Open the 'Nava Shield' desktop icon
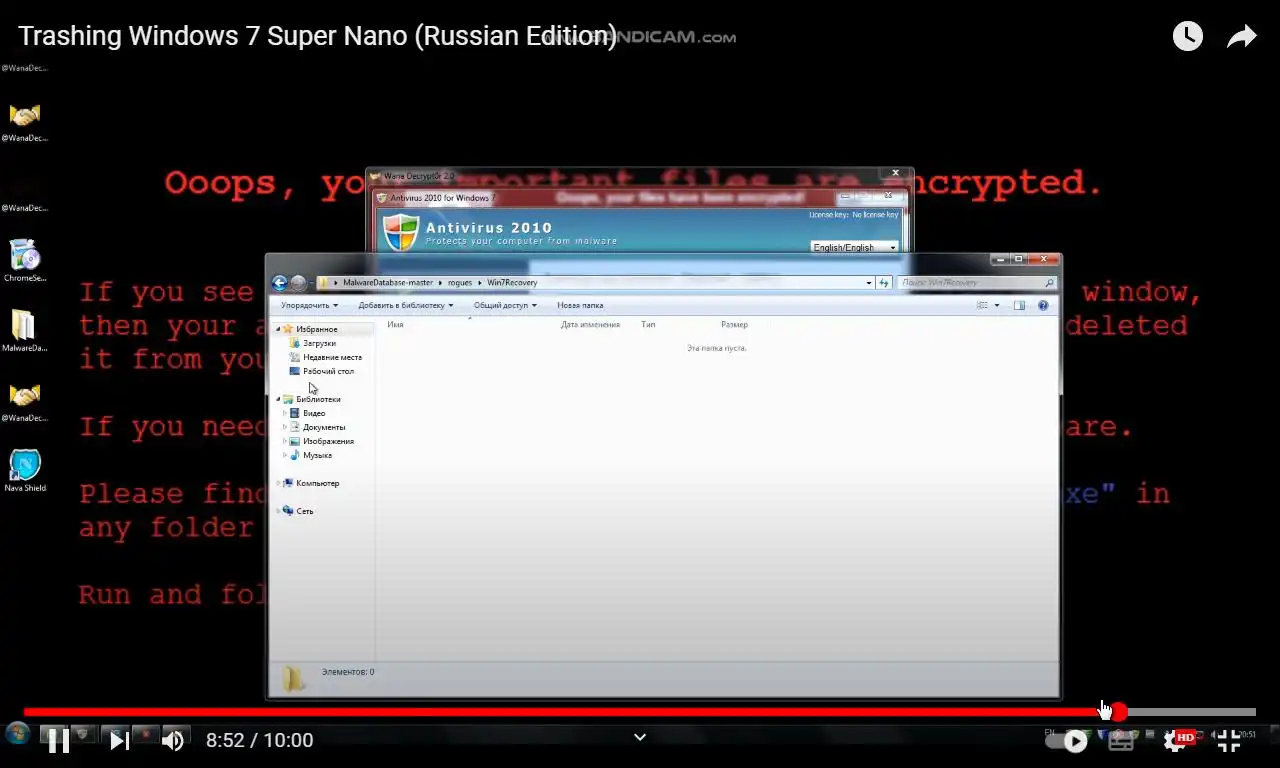 pos(24,471)
